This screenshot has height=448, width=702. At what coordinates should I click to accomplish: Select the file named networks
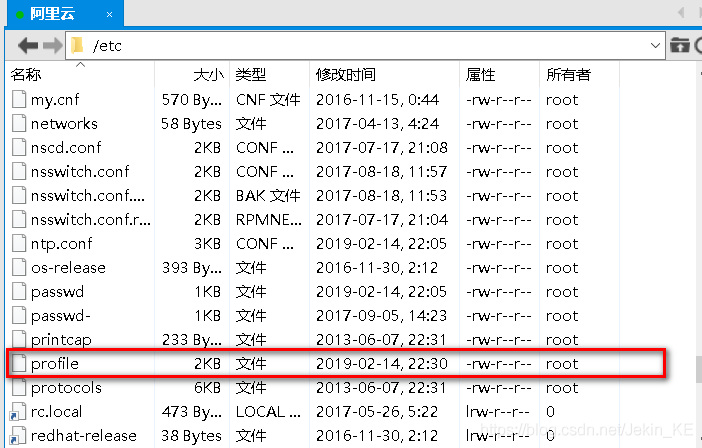[64, 124]
